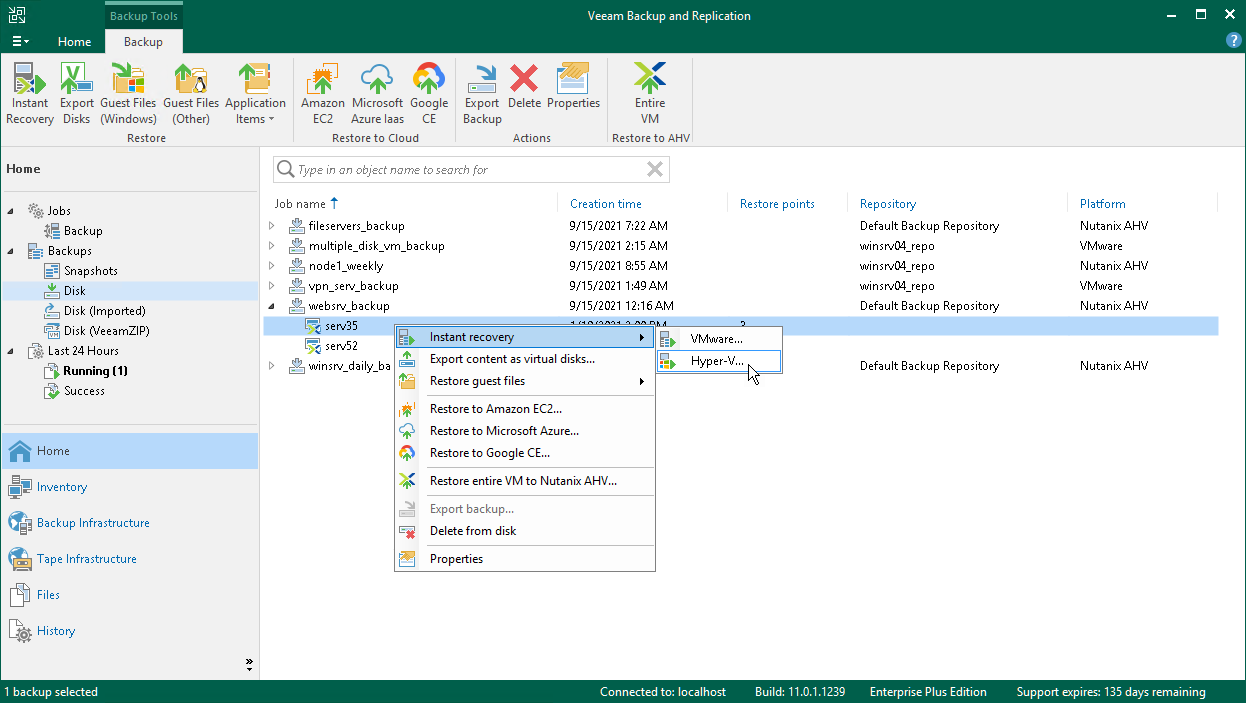Collapse the Backups tree node
This screenshot has height=703, width=1246.
pos(11,251)
